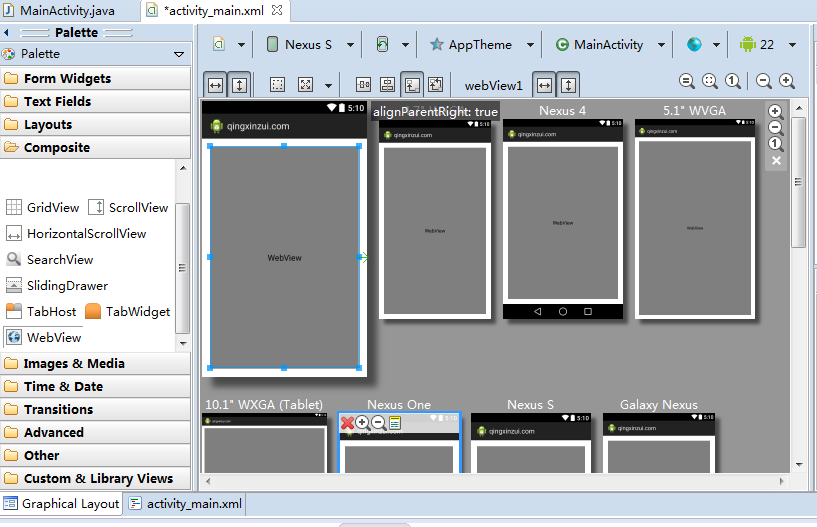817x527 pixels.
Task: Click the canvas zoom-in magnifier icon
Action: pyautogui.click(x=787, y=81)
